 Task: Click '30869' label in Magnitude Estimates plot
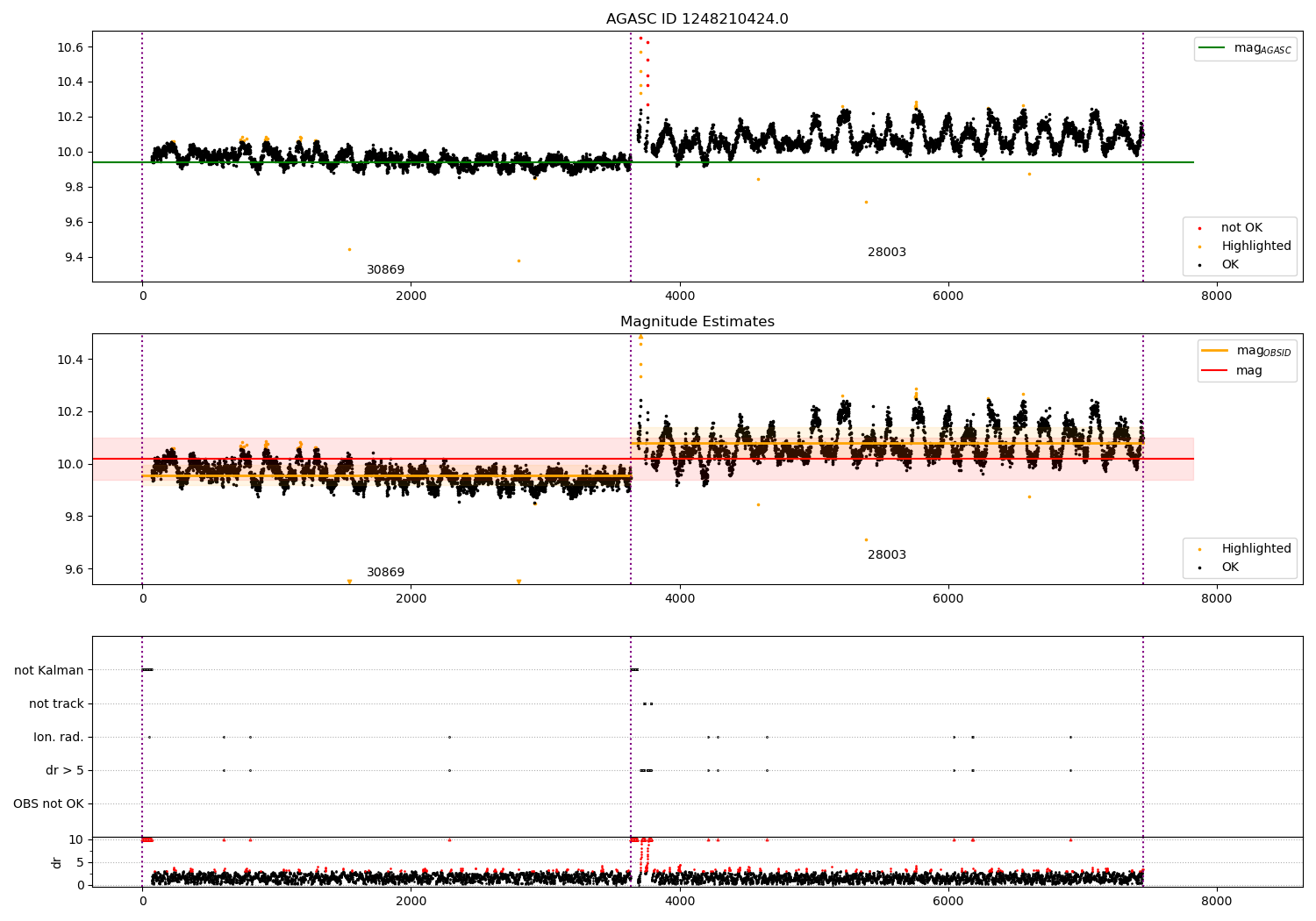385,573
